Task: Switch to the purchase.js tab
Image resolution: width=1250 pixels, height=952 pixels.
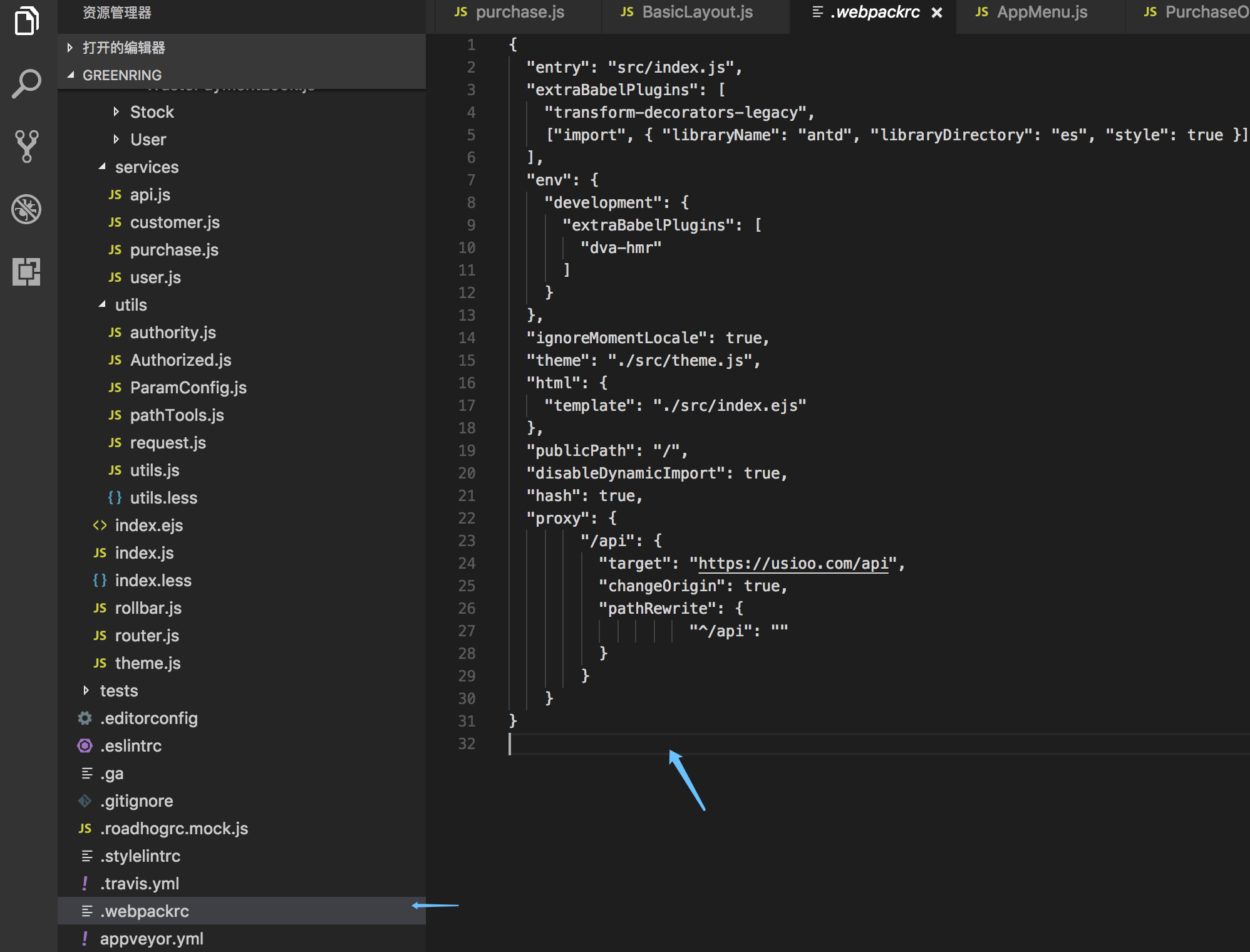Action: tap(520, 13)
